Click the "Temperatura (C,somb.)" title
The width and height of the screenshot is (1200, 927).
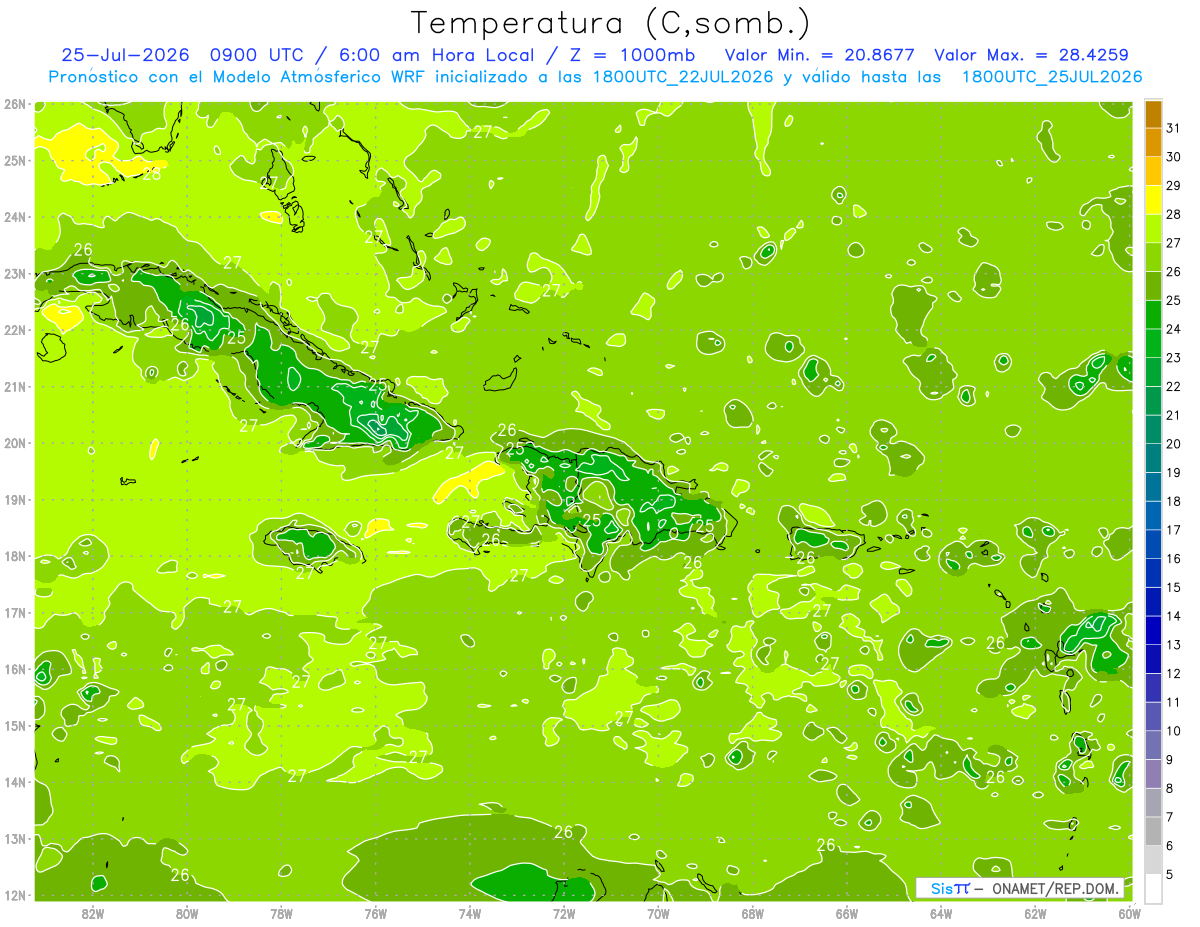point(610,24)
